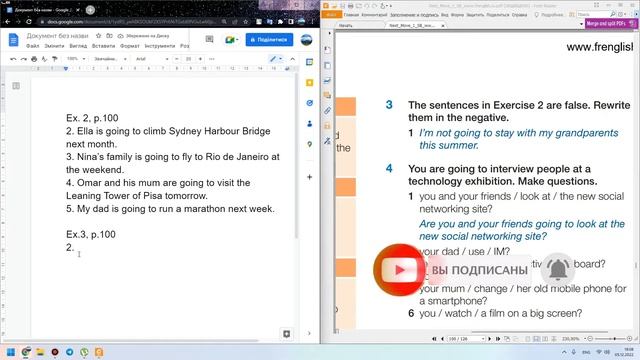Image resolution: width=640 pixels, height=360 pixels.
Task: Open the Защитить ribbon tab in Foxit Reader
Action: (475, 15)
